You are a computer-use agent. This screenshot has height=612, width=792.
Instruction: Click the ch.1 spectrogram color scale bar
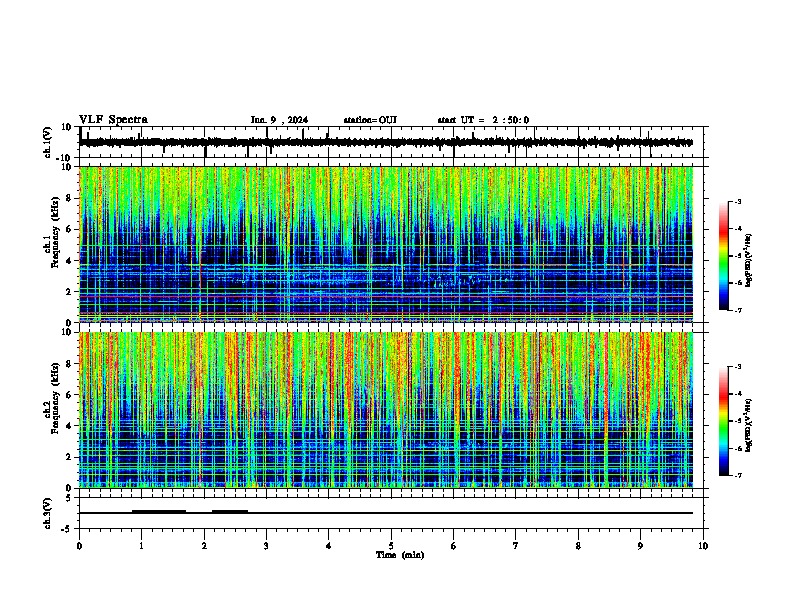pos(724,256)
